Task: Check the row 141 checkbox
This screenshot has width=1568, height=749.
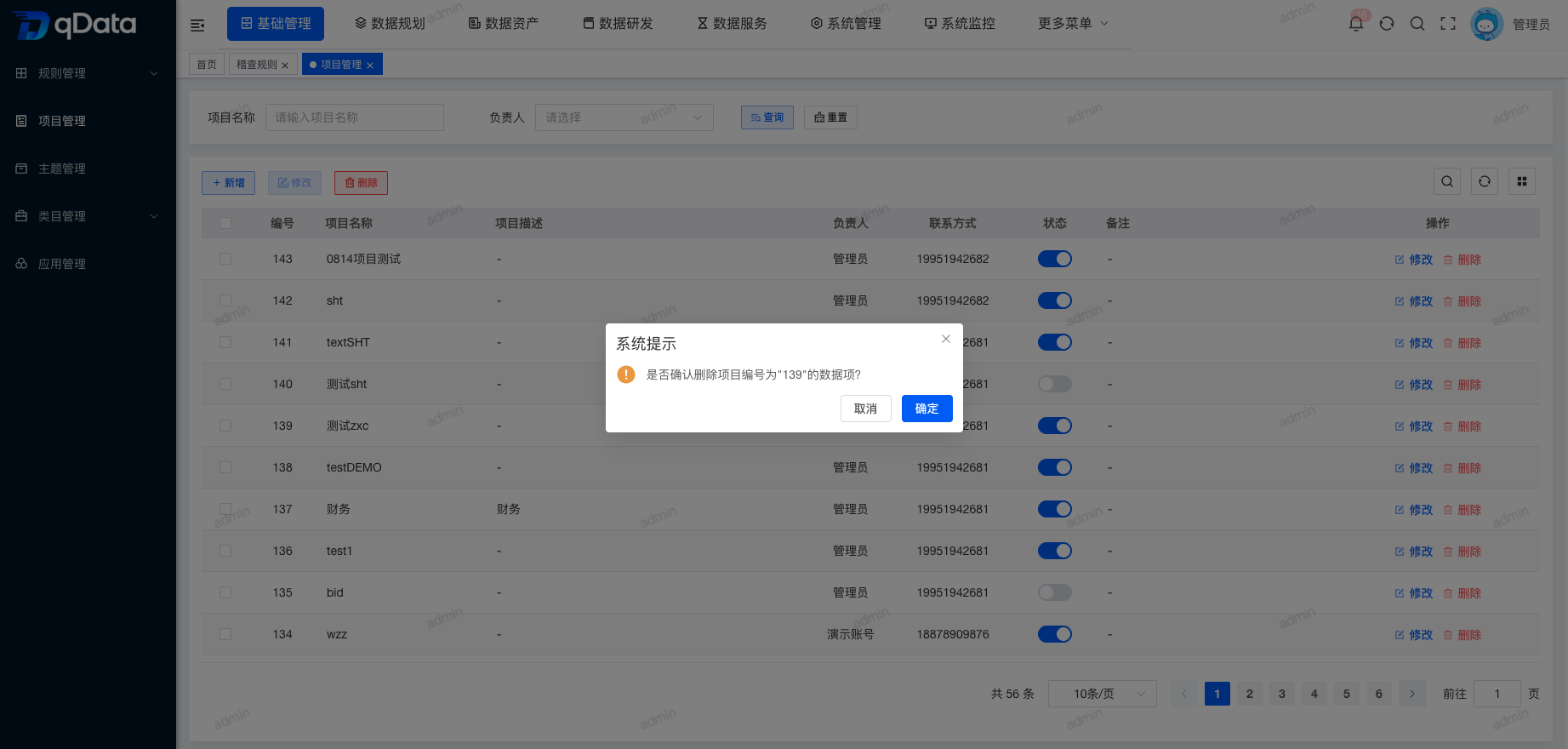Action: 225,342
